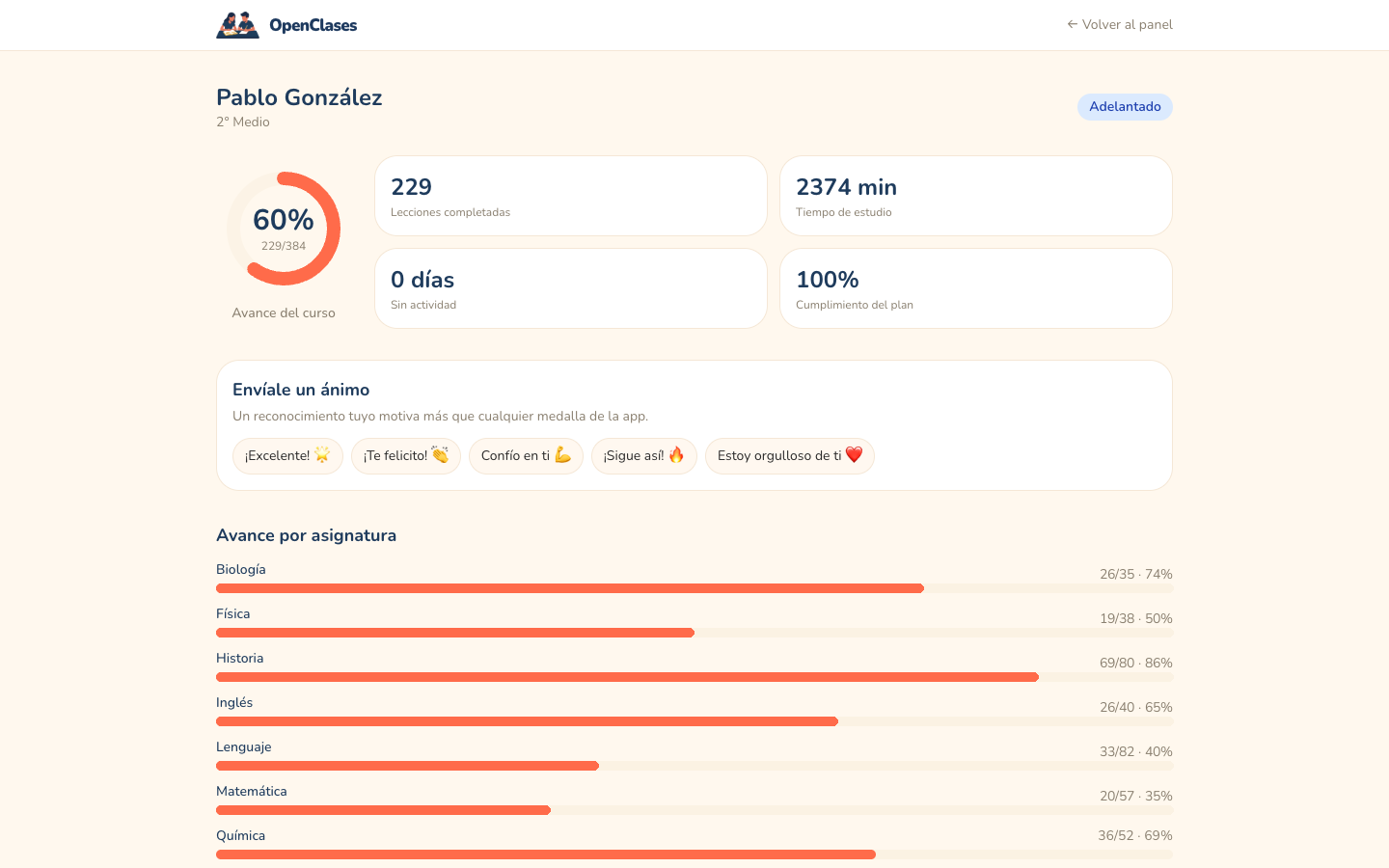The width and height of the screenshot is (1389, 868).
Task: Go back via Volver al panel link
Action: [x=1120, y=25]
